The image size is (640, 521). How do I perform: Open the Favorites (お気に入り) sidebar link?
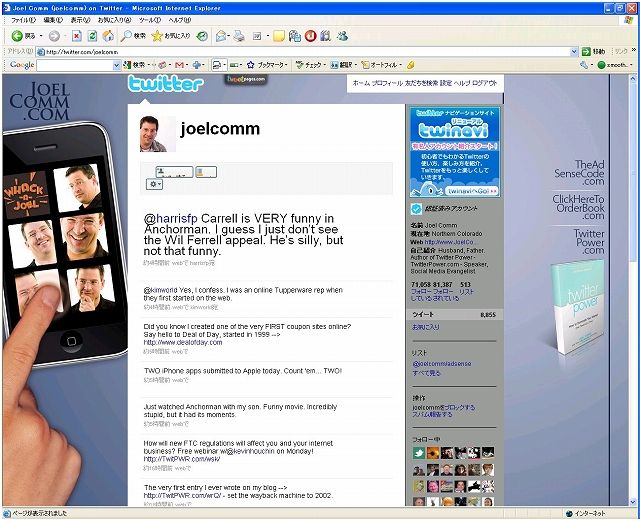pos(426,327)
